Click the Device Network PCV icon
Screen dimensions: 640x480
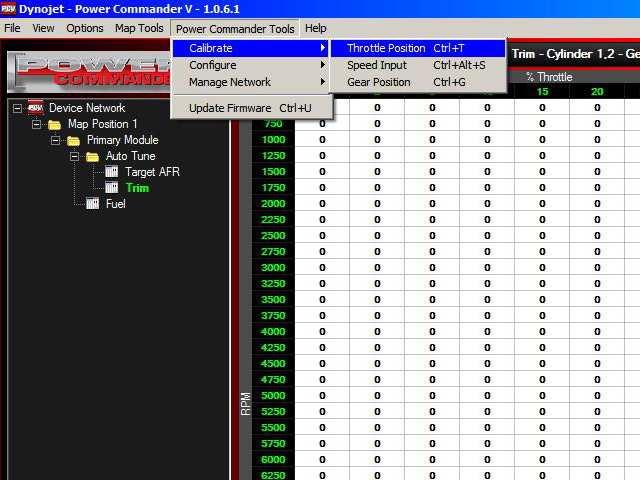[x=36, y=108]
